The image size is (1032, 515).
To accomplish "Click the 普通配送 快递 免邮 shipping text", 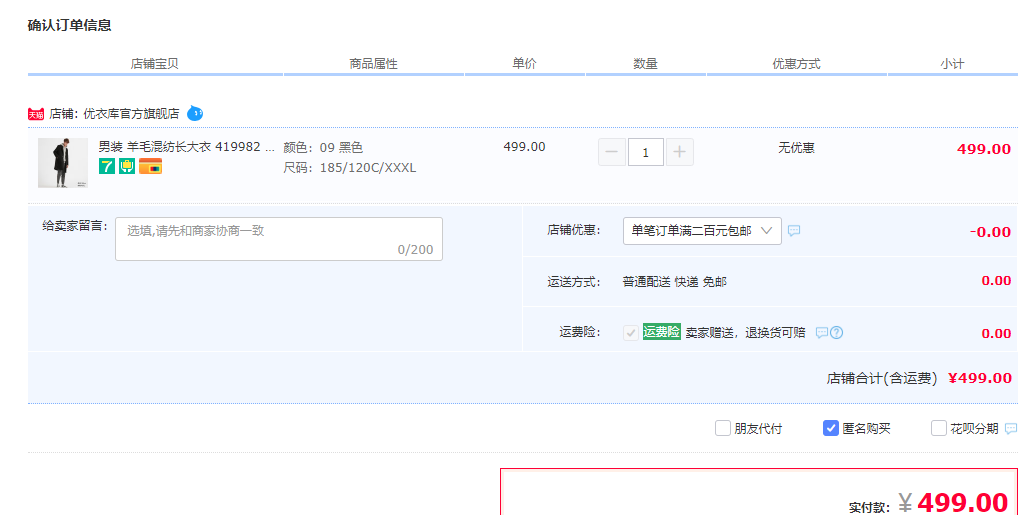I will pos(675,282).
